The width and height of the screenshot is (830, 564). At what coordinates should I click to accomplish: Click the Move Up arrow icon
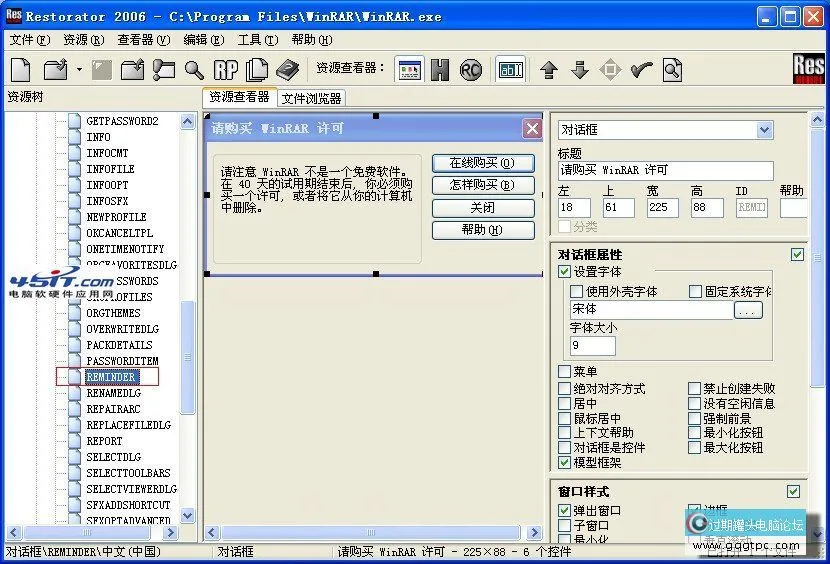(549, 69)
